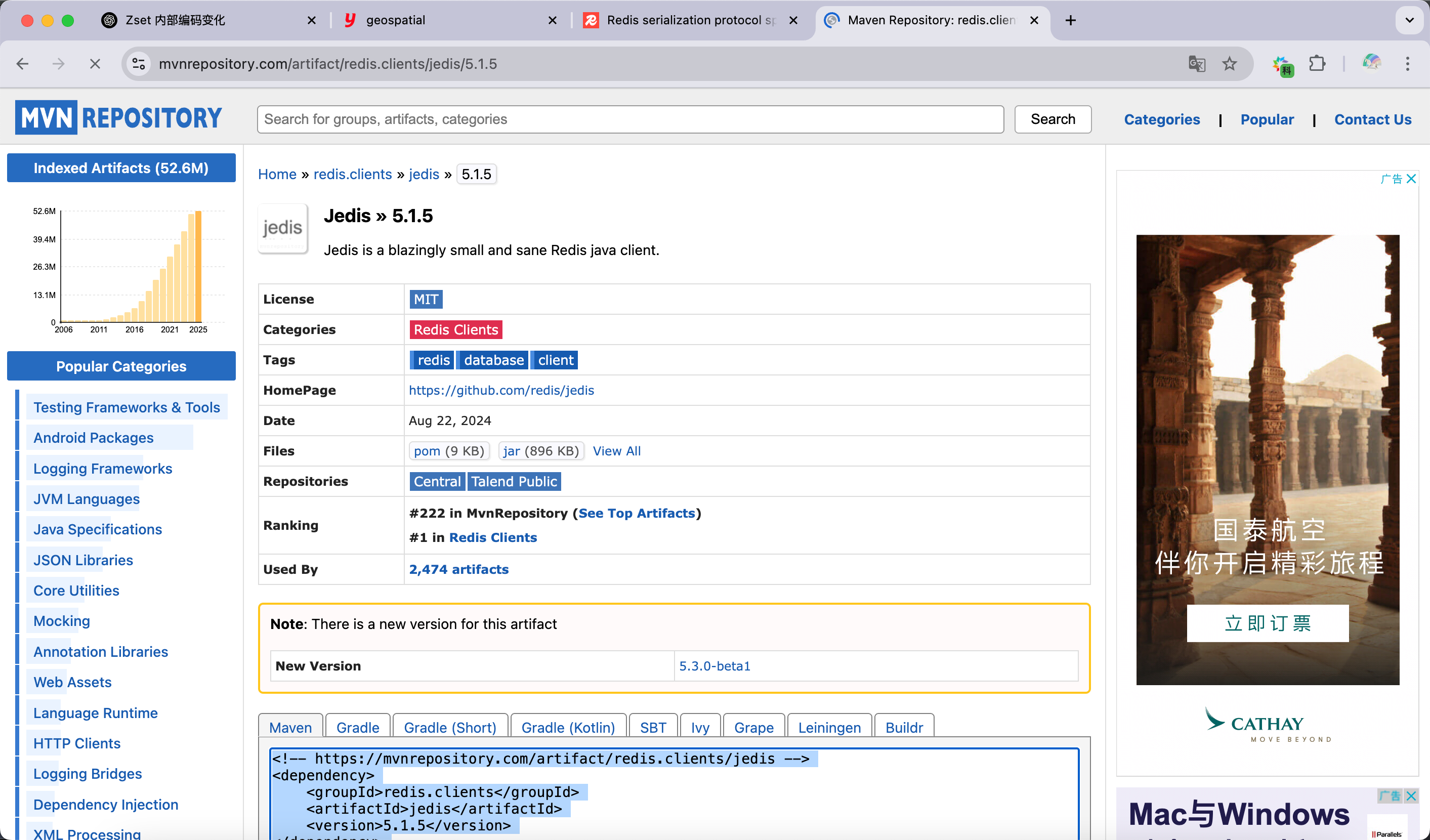
Task: Select the SBT dependency tab
Action: 653,727
